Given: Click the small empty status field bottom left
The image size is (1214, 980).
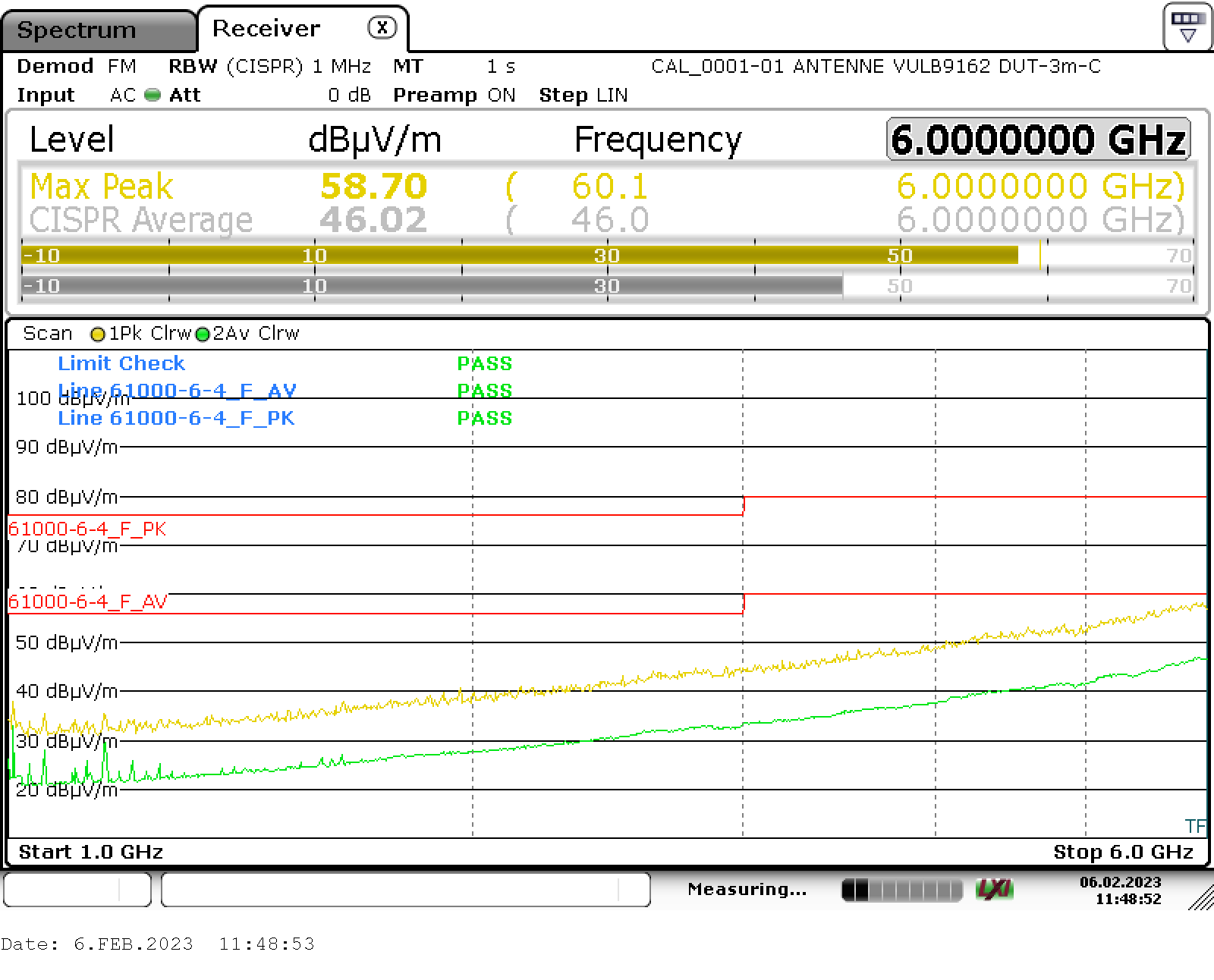Looking at the screenshot, I should (x=77, y=889).
